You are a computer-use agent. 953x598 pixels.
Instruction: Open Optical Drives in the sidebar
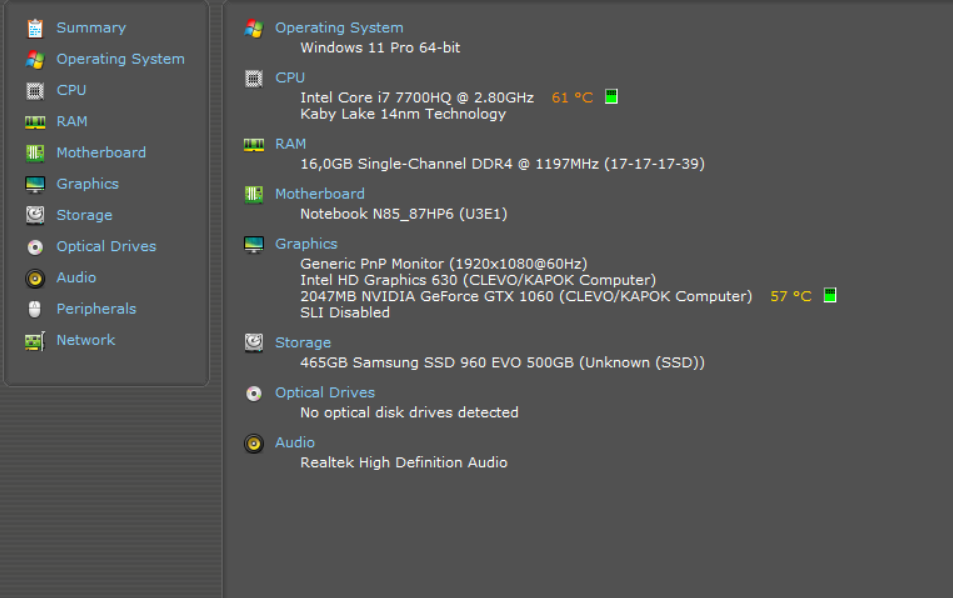click(x=106, y=246)
